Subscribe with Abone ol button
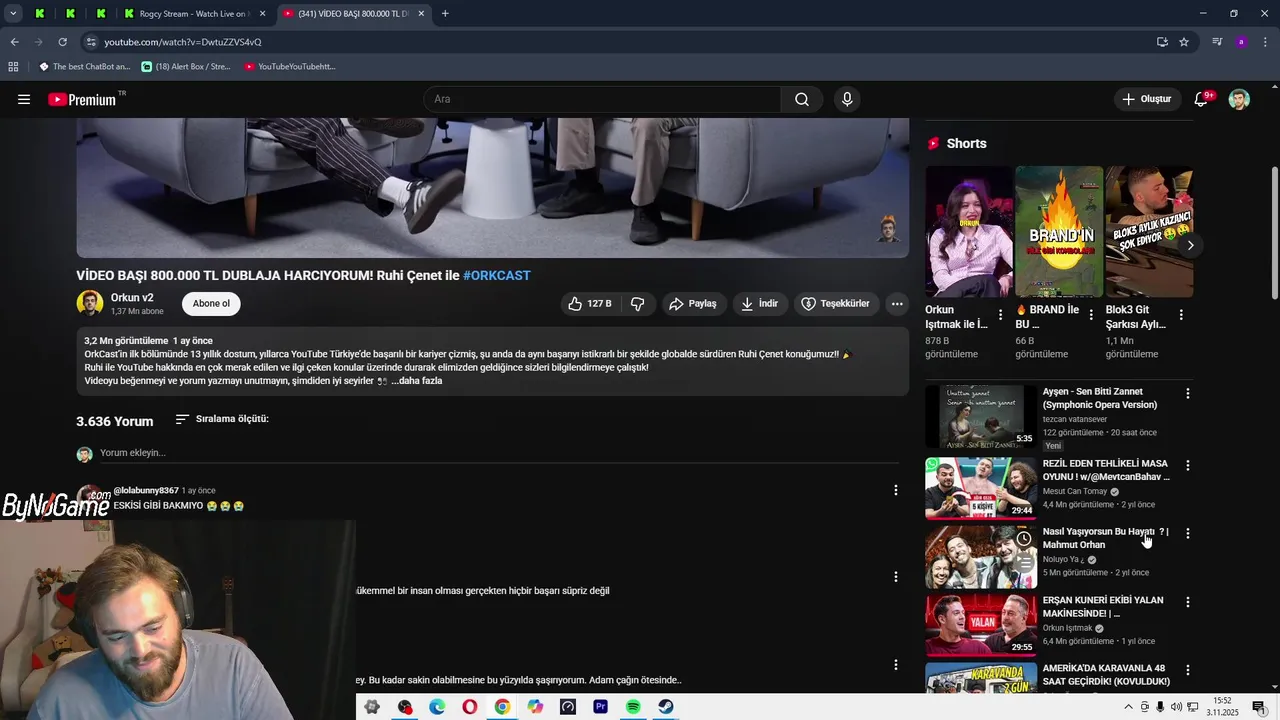The width and height of the screenshot is (1280, 720). [x=211, y=303]
